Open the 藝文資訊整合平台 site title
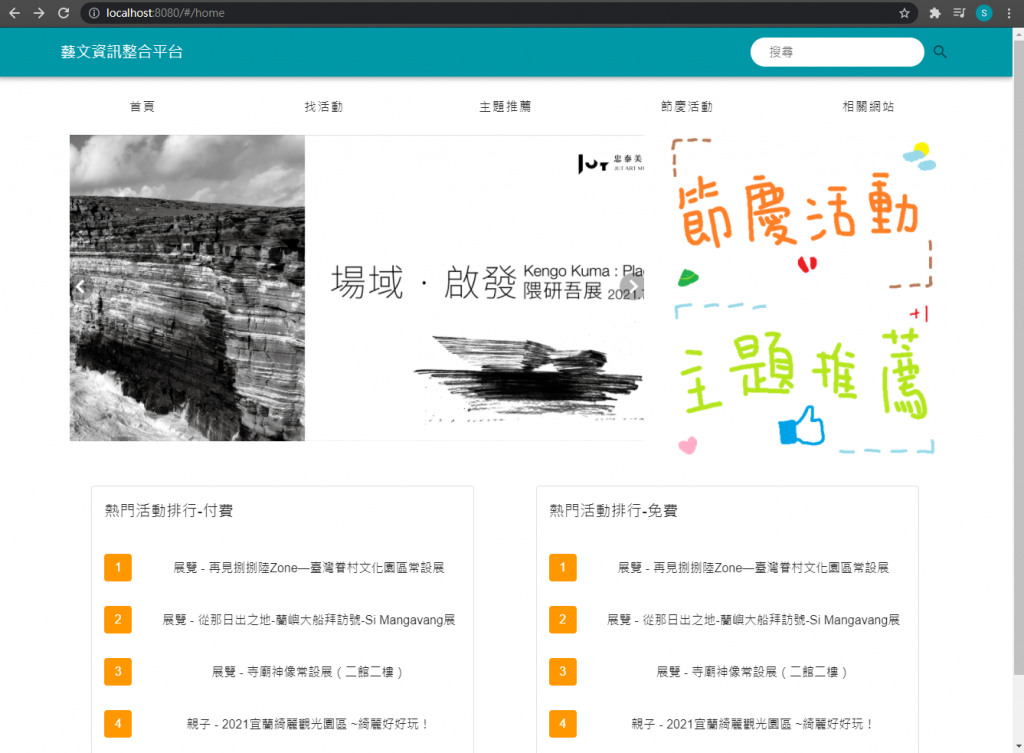 pos(122,52)
